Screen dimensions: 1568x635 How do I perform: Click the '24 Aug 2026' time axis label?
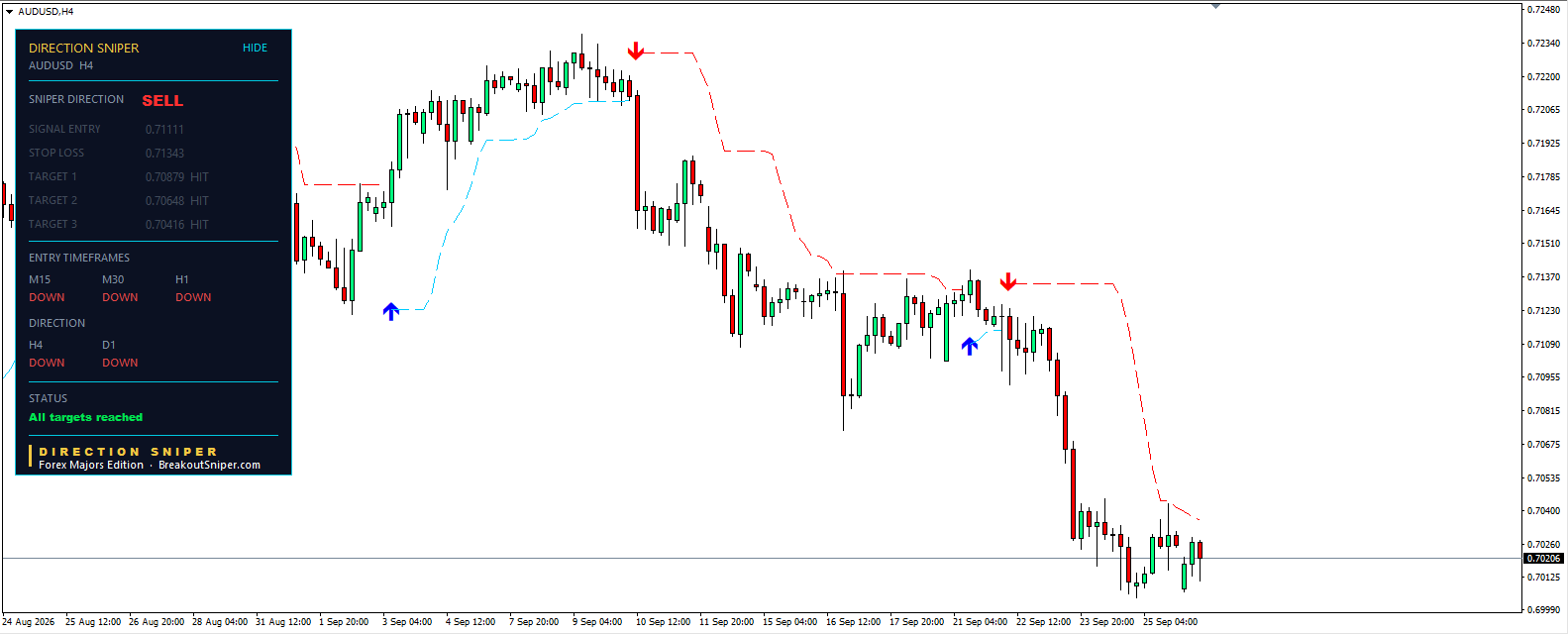(29, 622)
